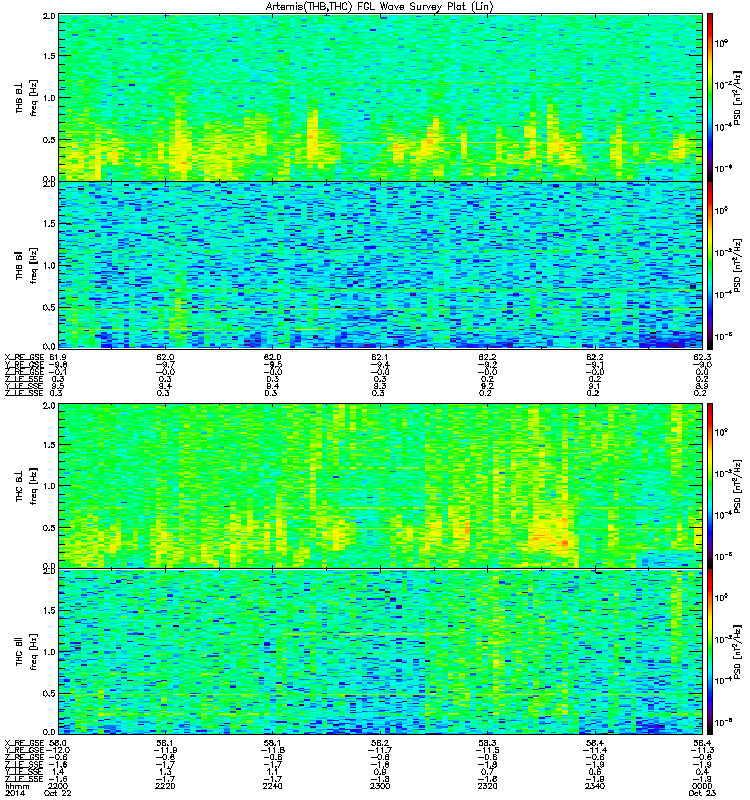Screen dimensions: 750x800
Task: Click the 1.5 frequency tick of the THC B∥ panel
Action: tap(49, 610)
